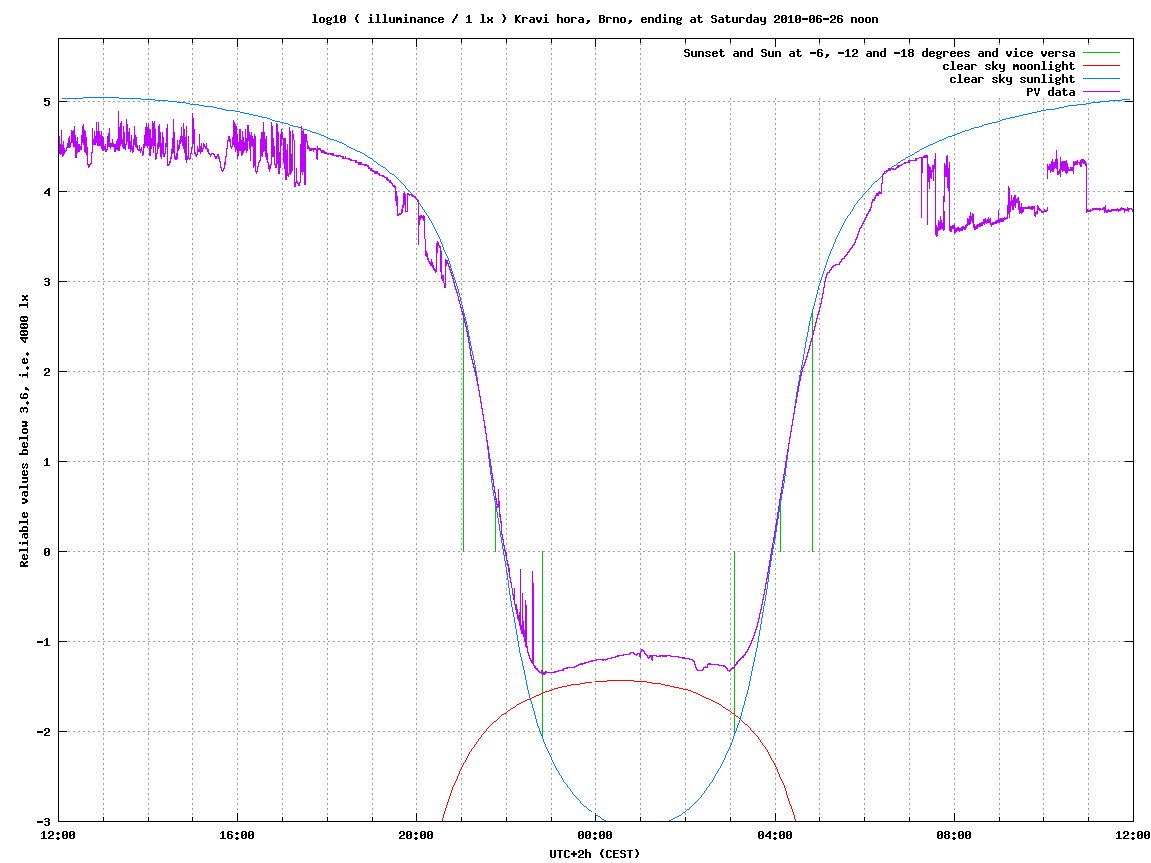Click the peak of the red moonlight curve
1151x863 pixels.
tap(620, 681)
